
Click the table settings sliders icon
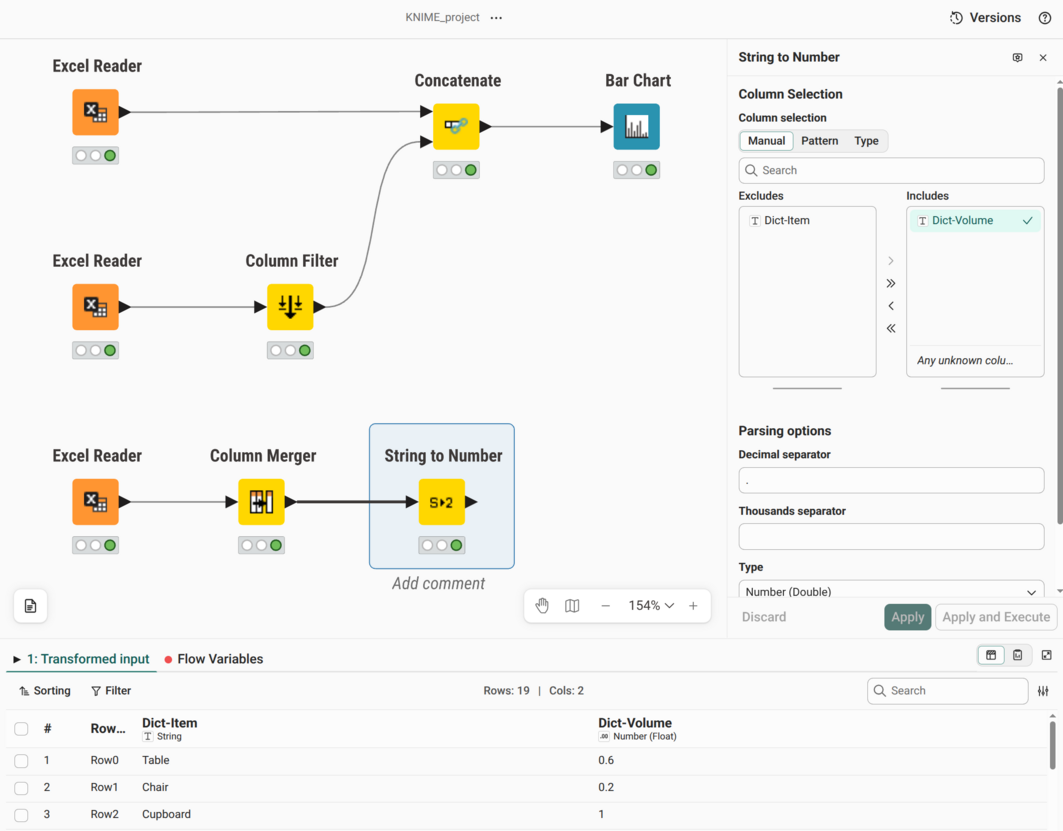pyautogui.click(x=1043, y=691)
